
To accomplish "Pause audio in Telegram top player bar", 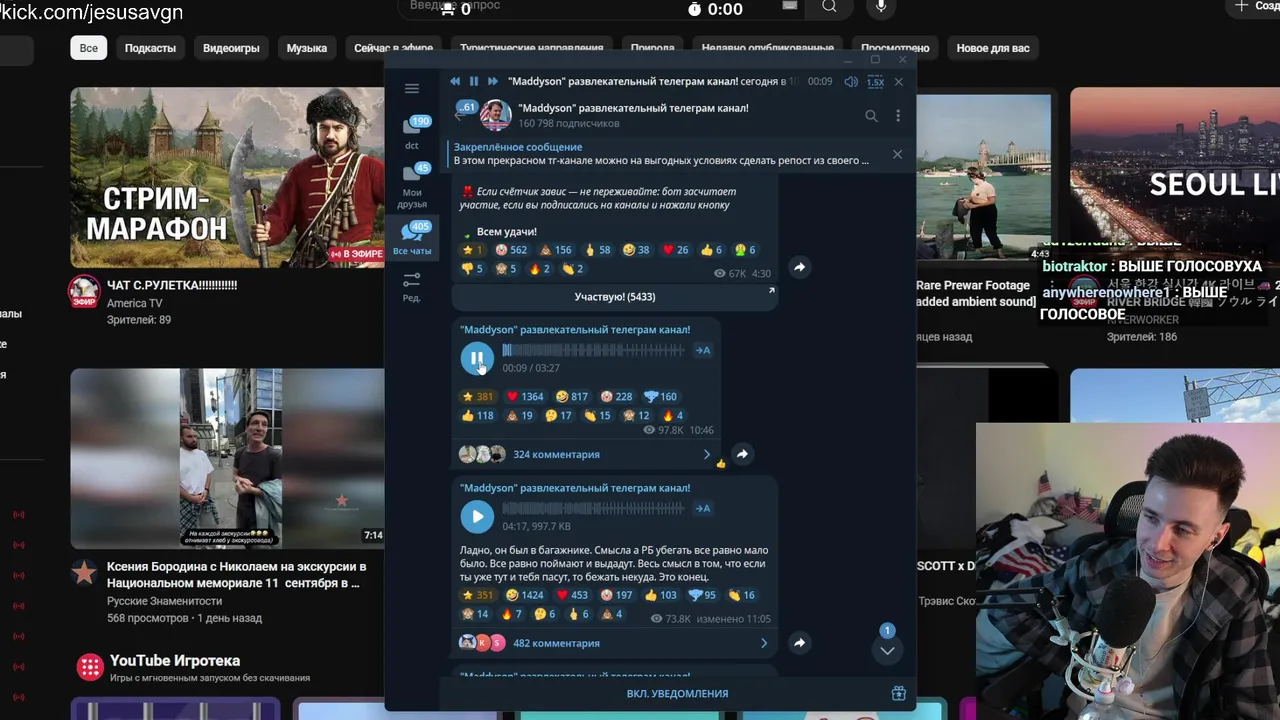I will pos(474,81).
